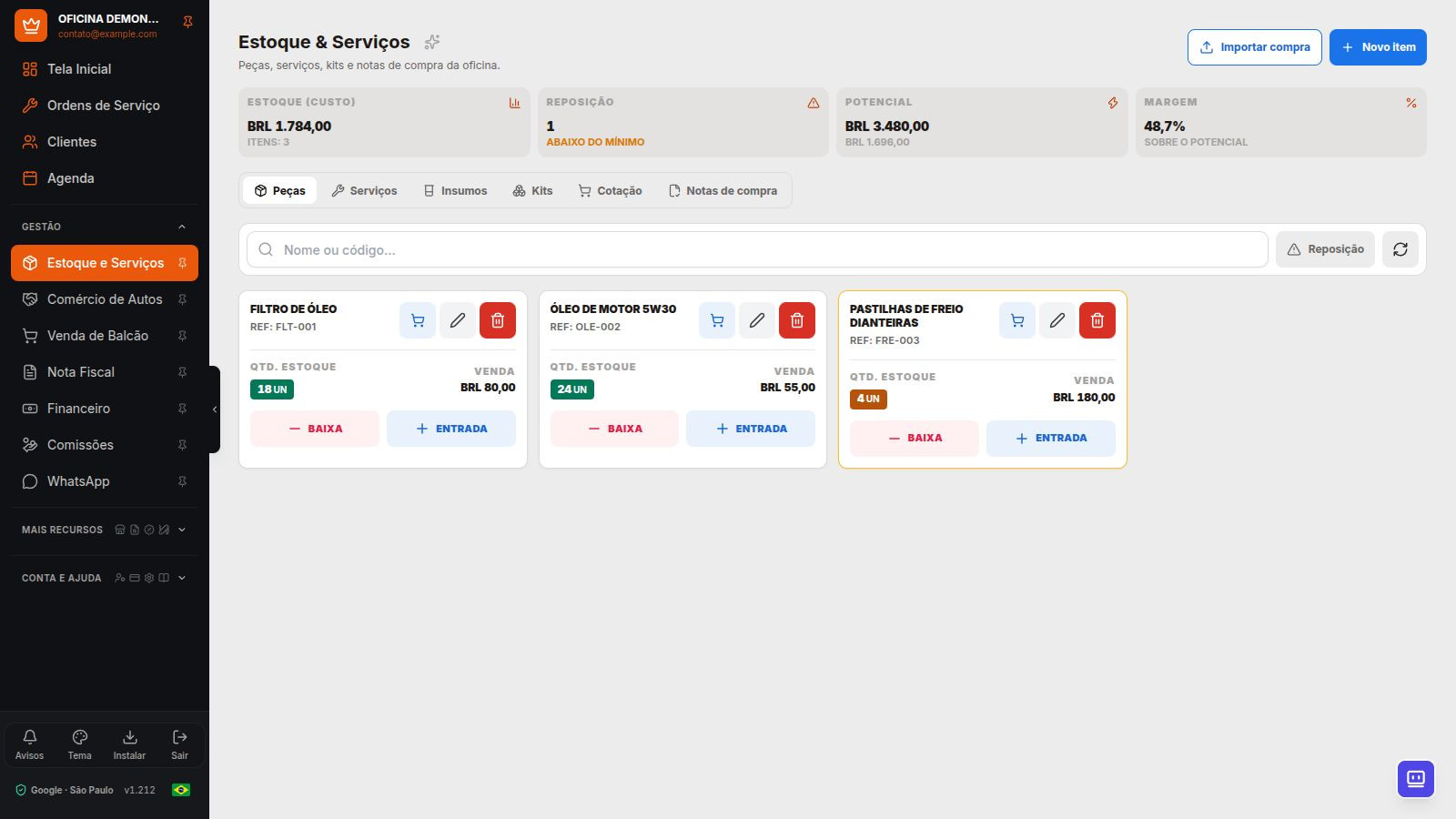Viewport: 1456px width, 819px height.
Task: Click the sparkle pin icon next to page title
Action: pos(432,42)
